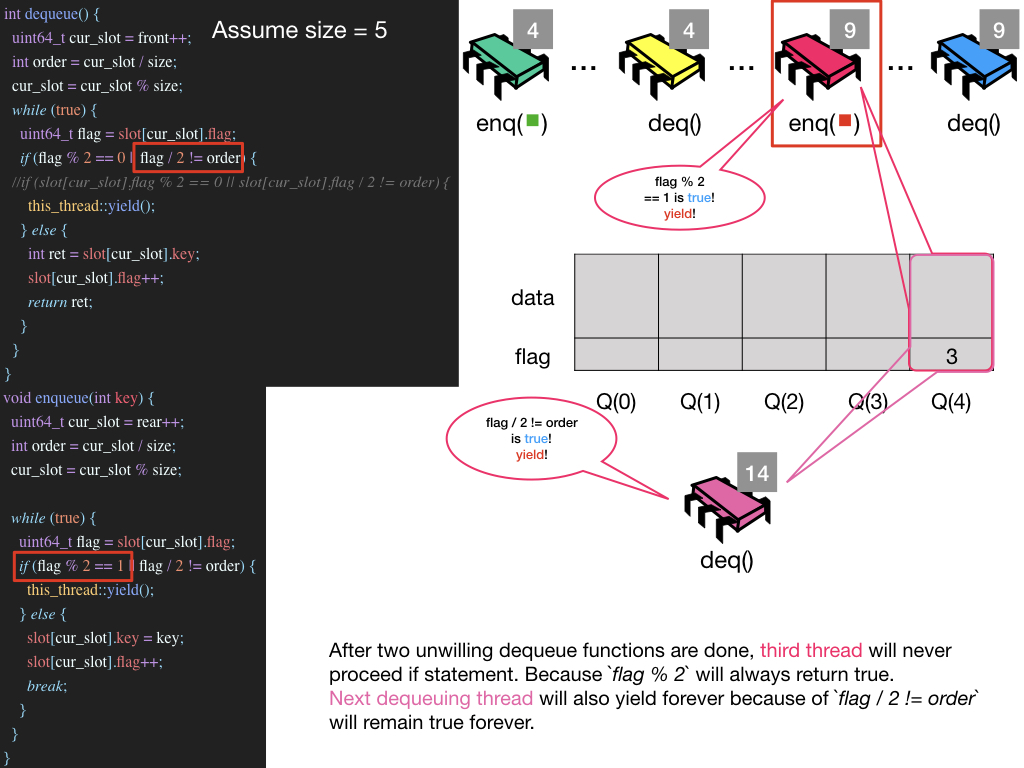Viewport: 1024px width, 768px height.
Task: Click the pink thread chip icon
Action: pyautogui.click(x=727, y=509)
